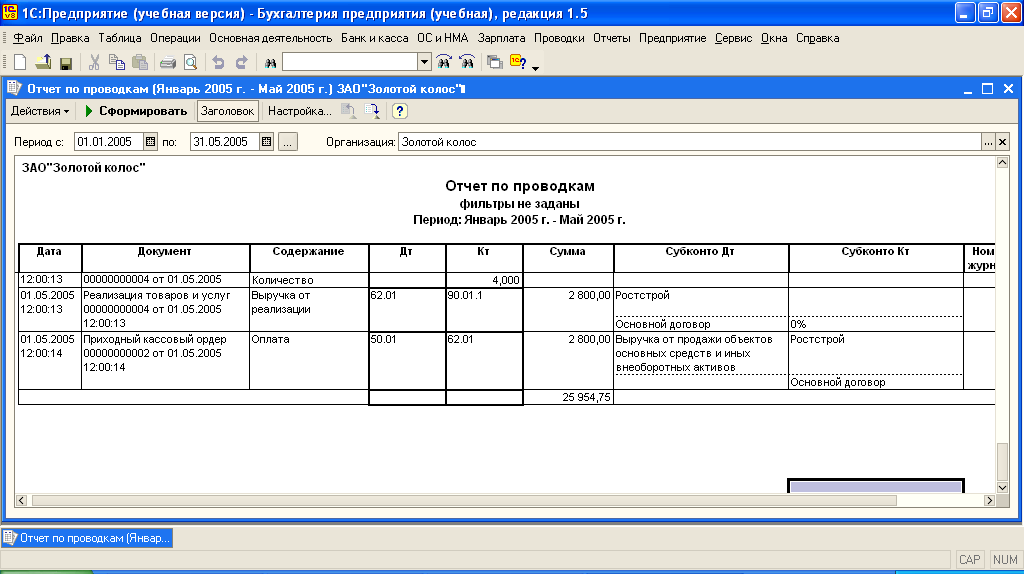Image resolution: width=1024 pixels, height=574 pixels.
Task: Clear the Организация field with the X button
Action: click(x=1002, y=142)
